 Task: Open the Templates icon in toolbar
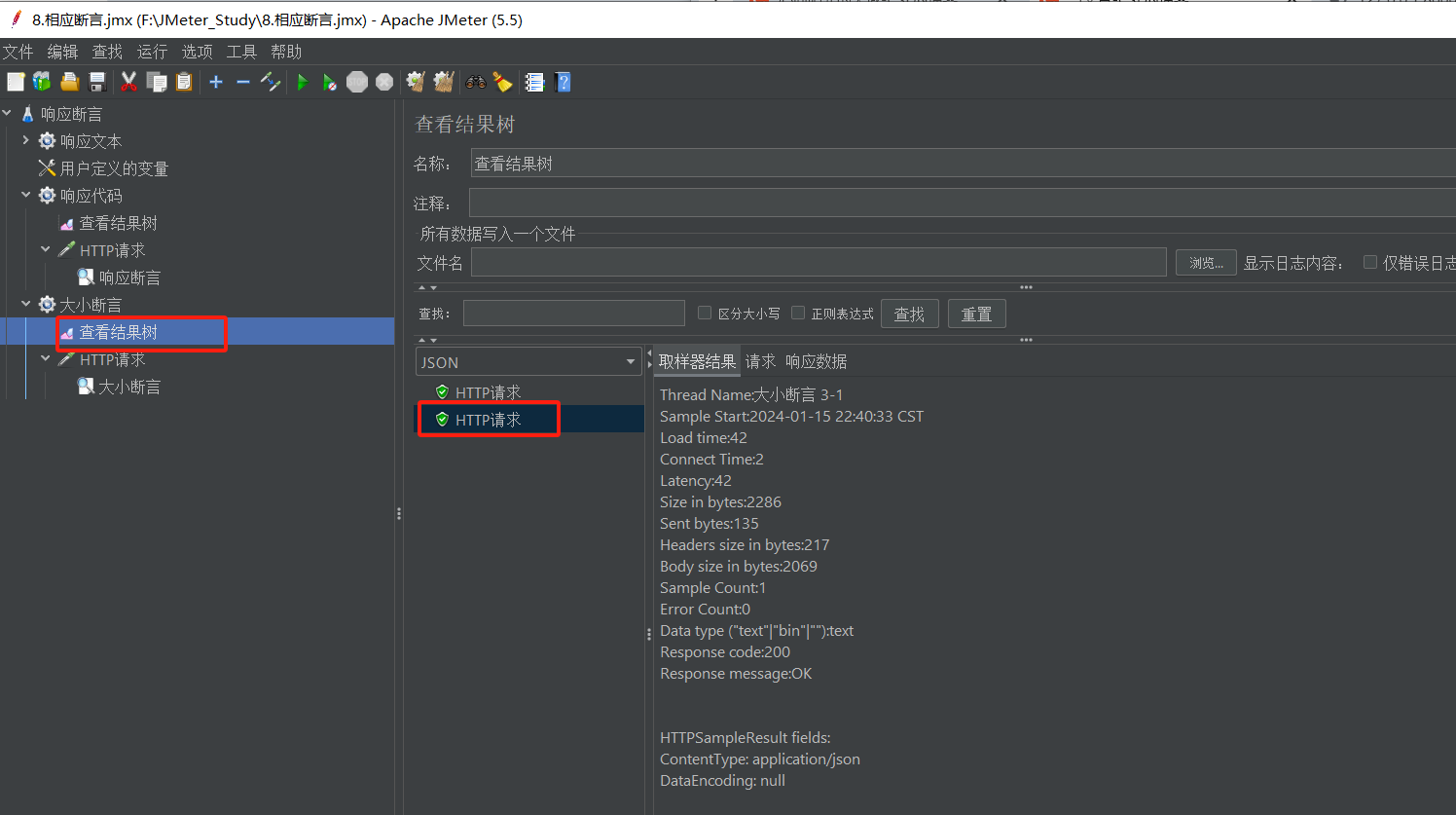42,82
